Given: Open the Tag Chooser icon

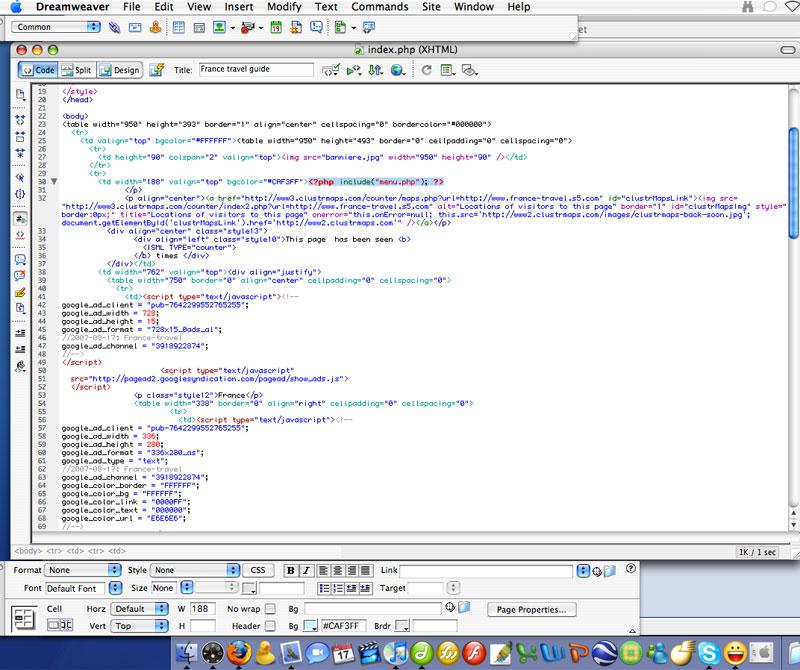Looking at the screenshot, I should pos(368,27).
